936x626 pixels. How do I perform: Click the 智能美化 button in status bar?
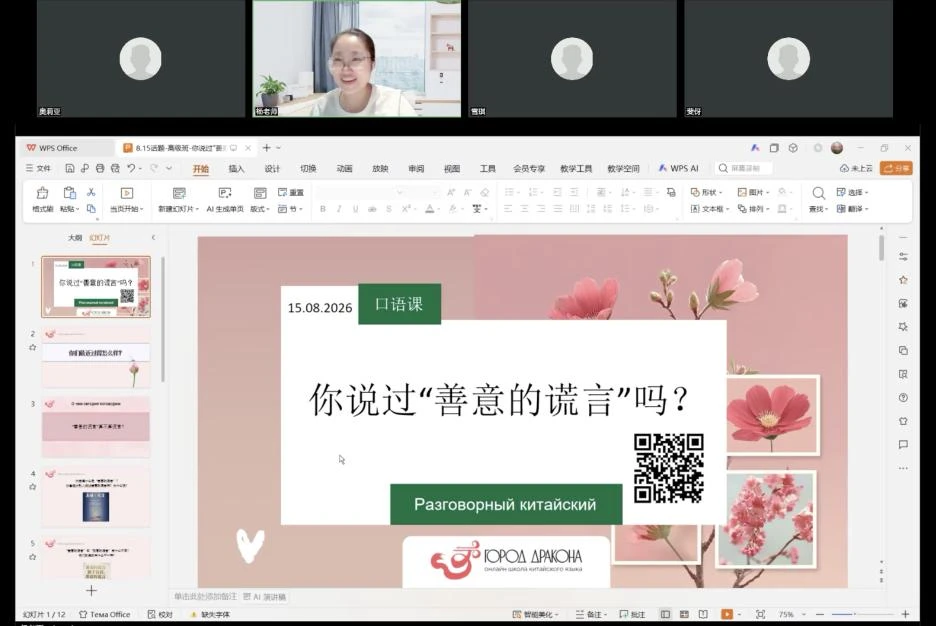(535, 614)
